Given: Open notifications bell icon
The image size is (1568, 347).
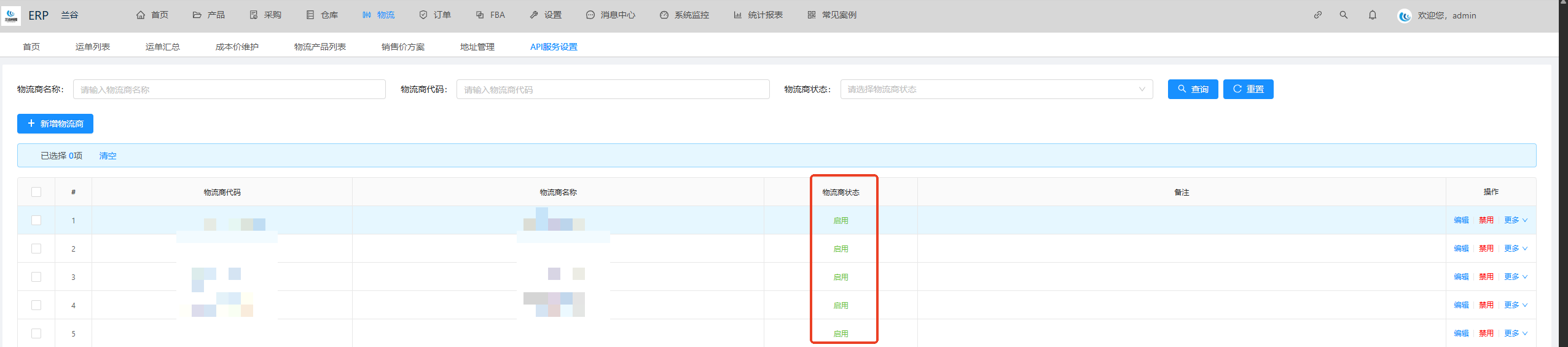Looking at the screenshot, I should tap(1372, 15).
